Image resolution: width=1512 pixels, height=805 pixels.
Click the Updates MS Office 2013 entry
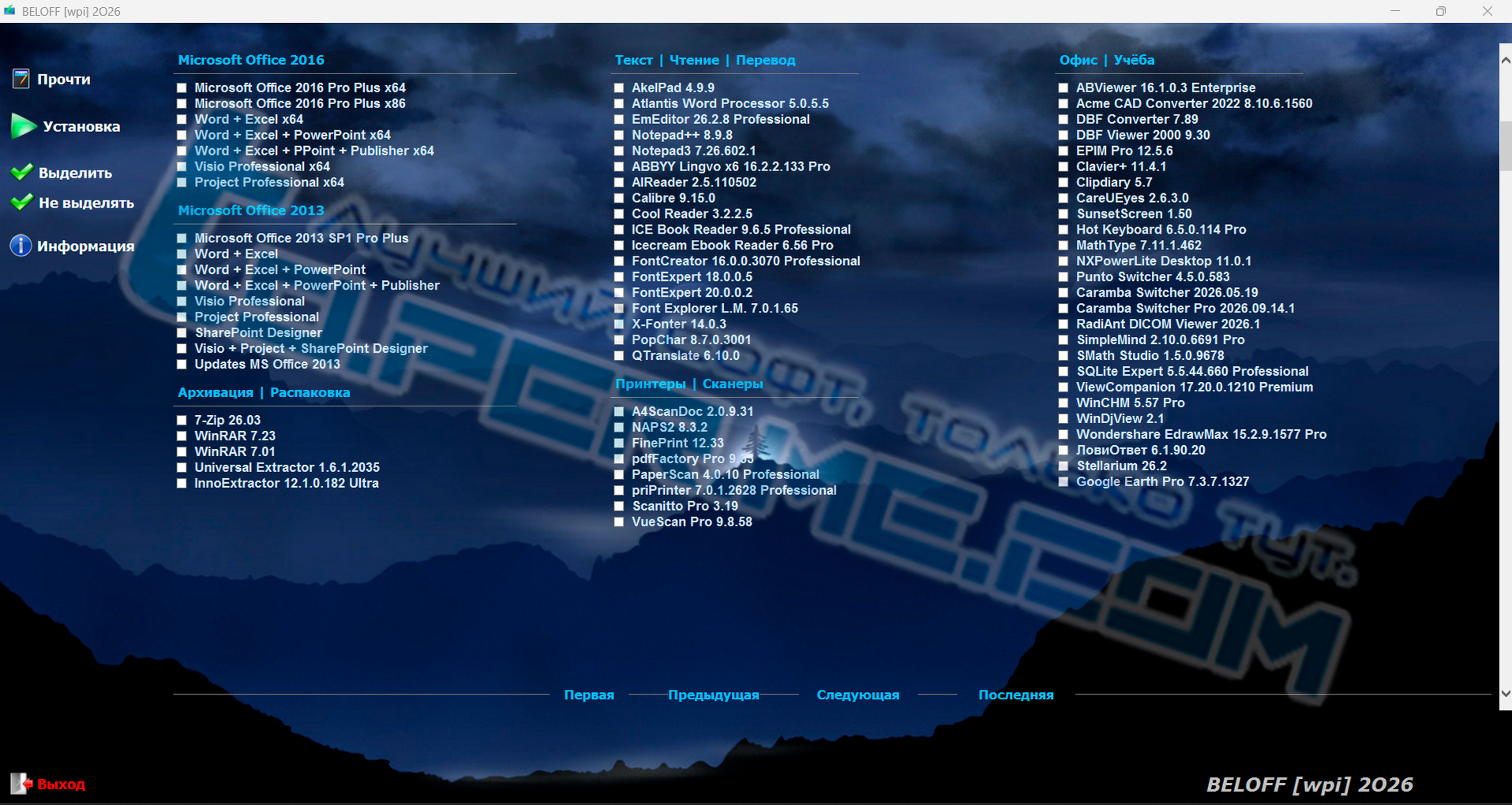[x=267, y=364]
